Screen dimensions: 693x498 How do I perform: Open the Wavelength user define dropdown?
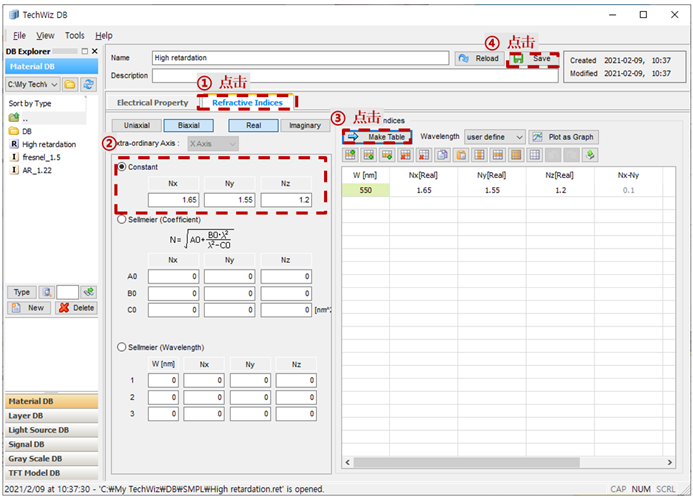click(494, 137)
